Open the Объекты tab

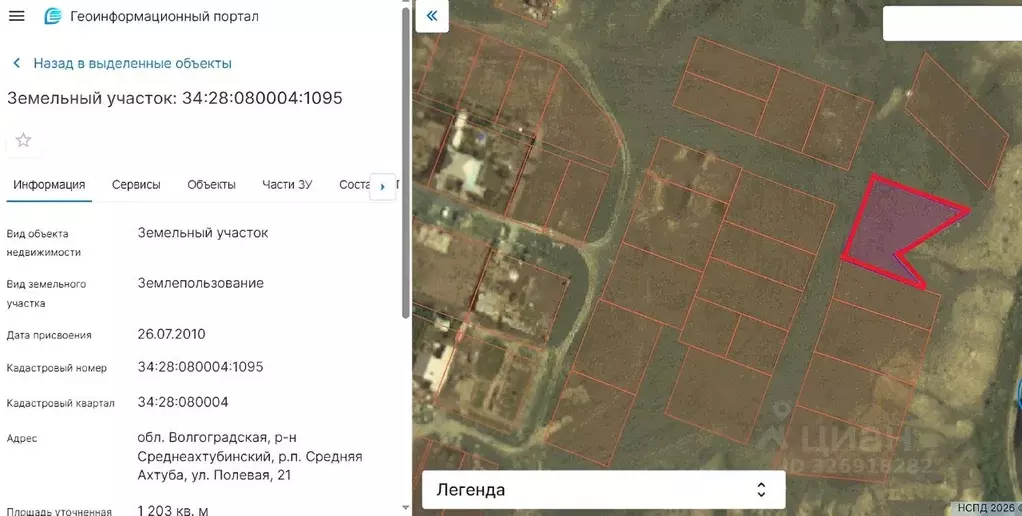tap(211, 185)
